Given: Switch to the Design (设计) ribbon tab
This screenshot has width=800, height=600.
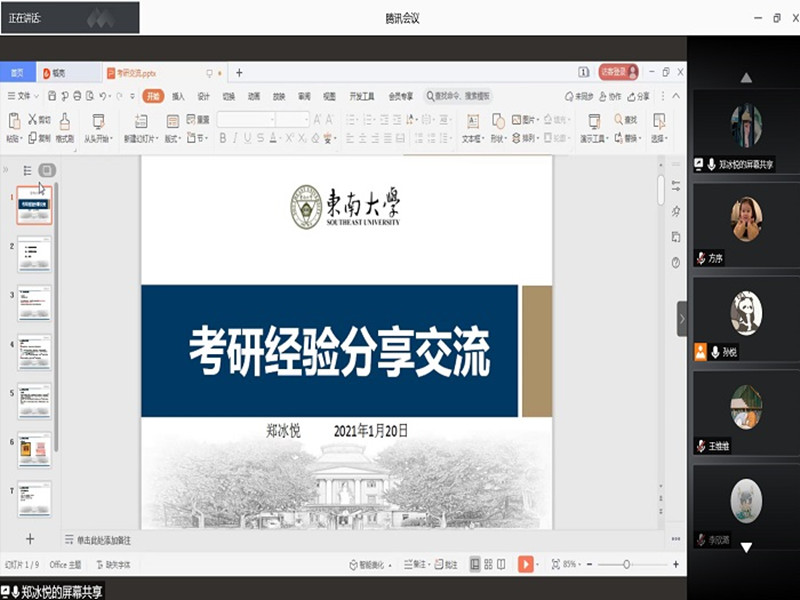Looking at the screenshot, I should pyautogui.click(x=203, y=96).
